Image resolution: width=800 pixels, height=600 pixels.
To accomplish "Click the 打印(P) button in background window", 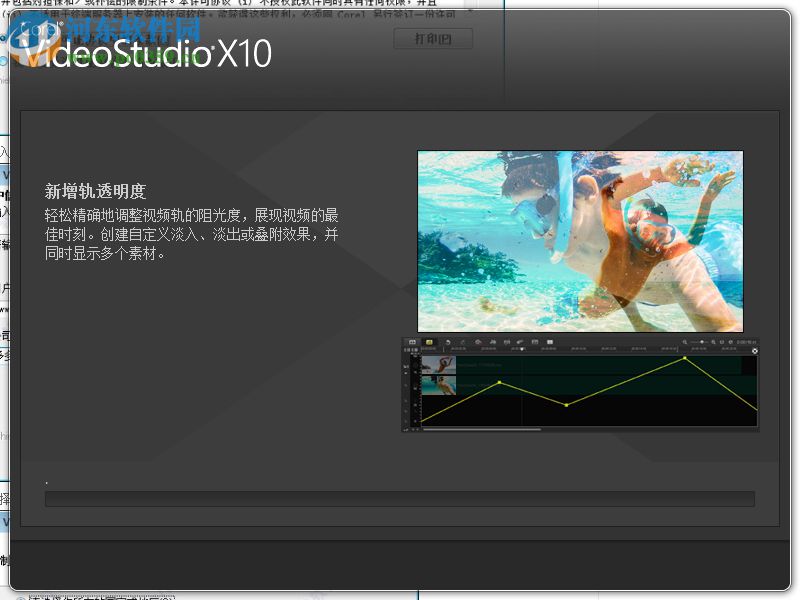I will 433,39.
